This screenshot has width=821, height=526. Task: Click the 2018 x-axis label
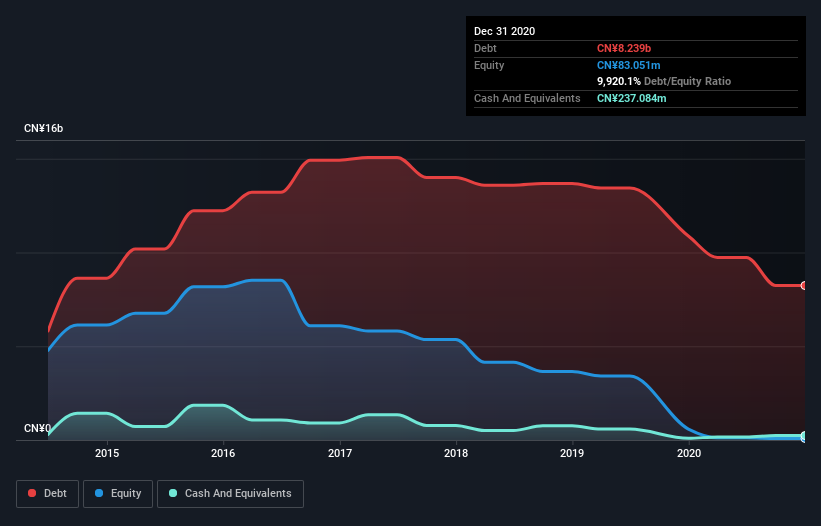pyautogui.click(x=456, y=453)
